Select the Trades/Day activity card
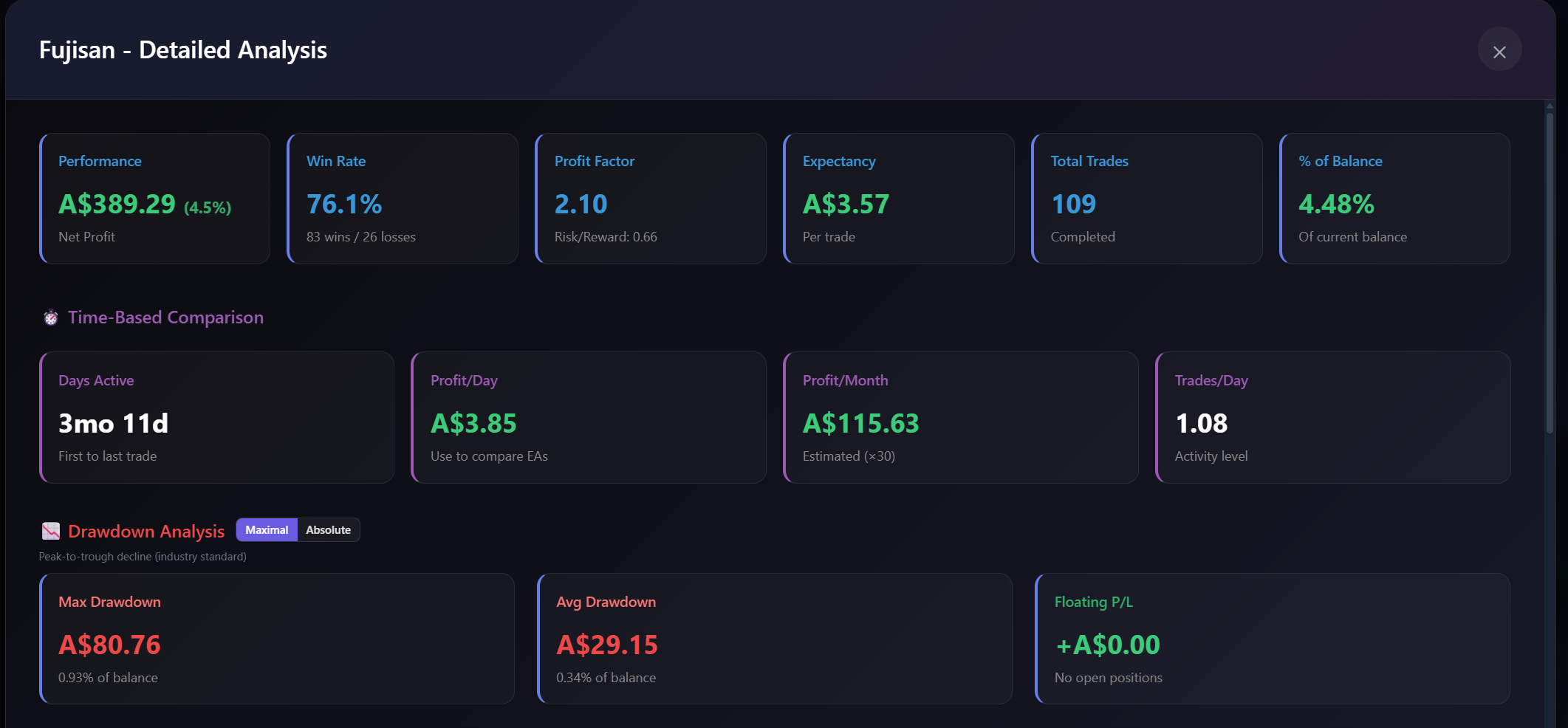Screen dimensions: 1568x728 (x=1333, y=417)
